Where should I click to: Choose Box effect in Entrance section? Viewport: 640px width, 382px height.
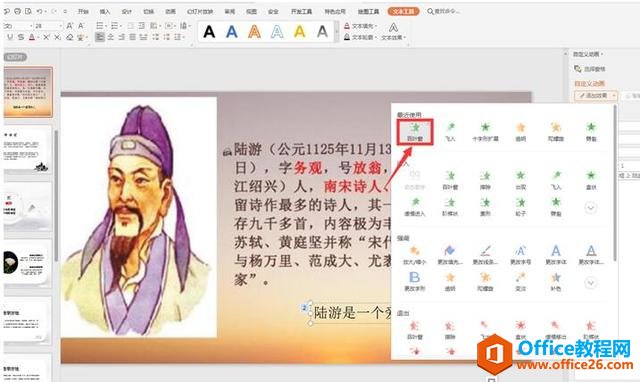(x=591, y=180)
